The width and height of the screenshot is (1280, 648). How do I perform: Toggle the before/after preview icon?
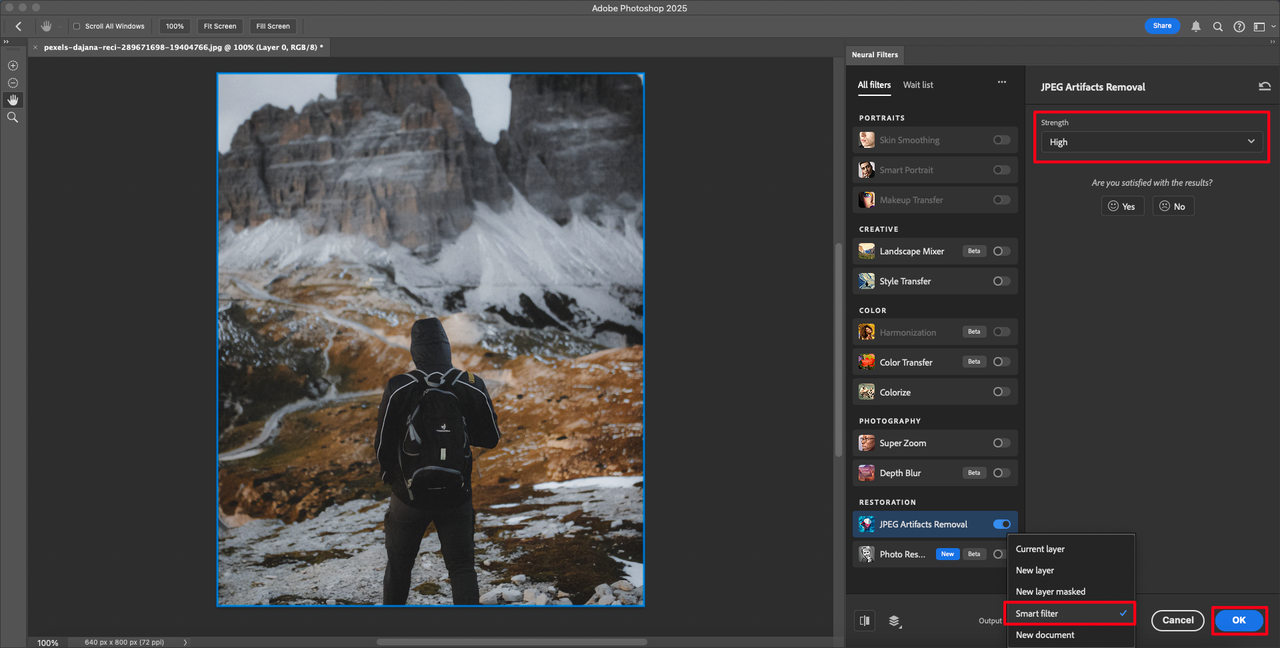pos(865,621)
